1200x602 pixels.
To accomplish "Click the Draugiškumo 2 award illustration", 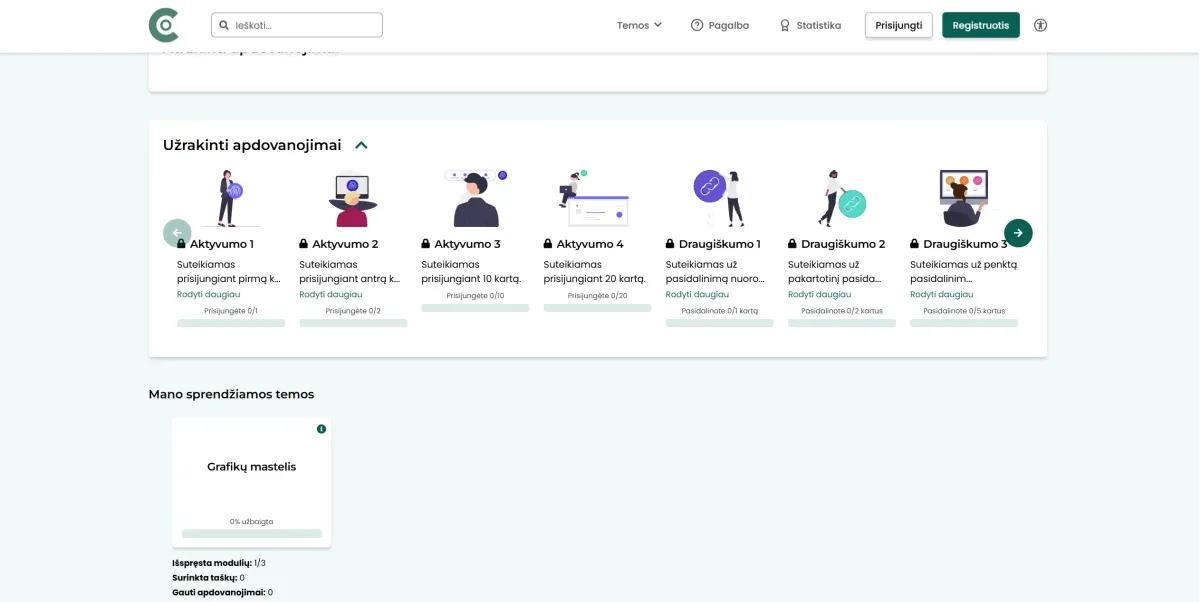I will (841, 198).
